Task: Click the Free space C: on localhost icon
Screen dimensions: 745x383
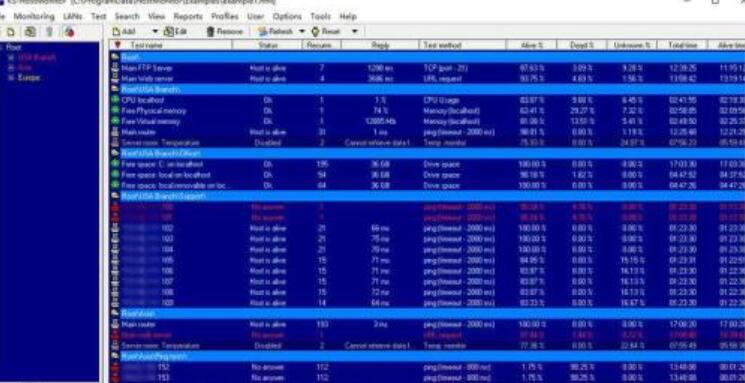Action: point(115,164)
